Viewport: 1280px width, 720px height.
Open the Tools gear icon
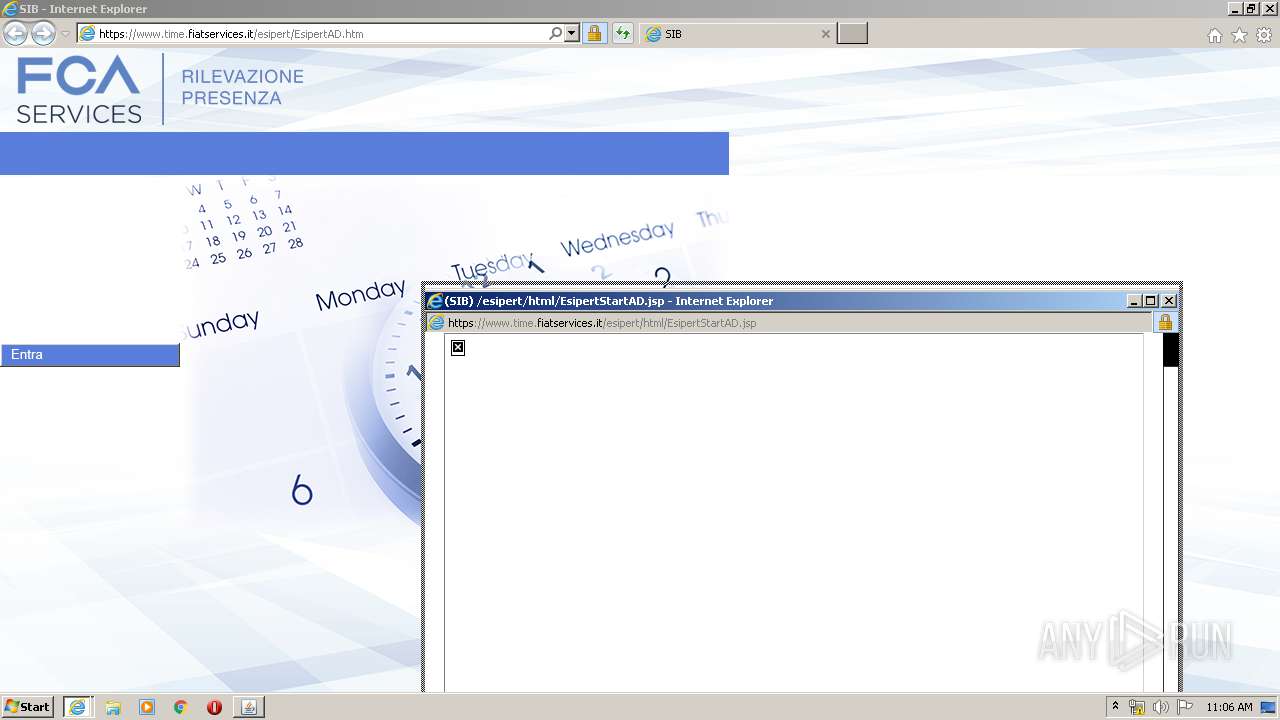1264,36
